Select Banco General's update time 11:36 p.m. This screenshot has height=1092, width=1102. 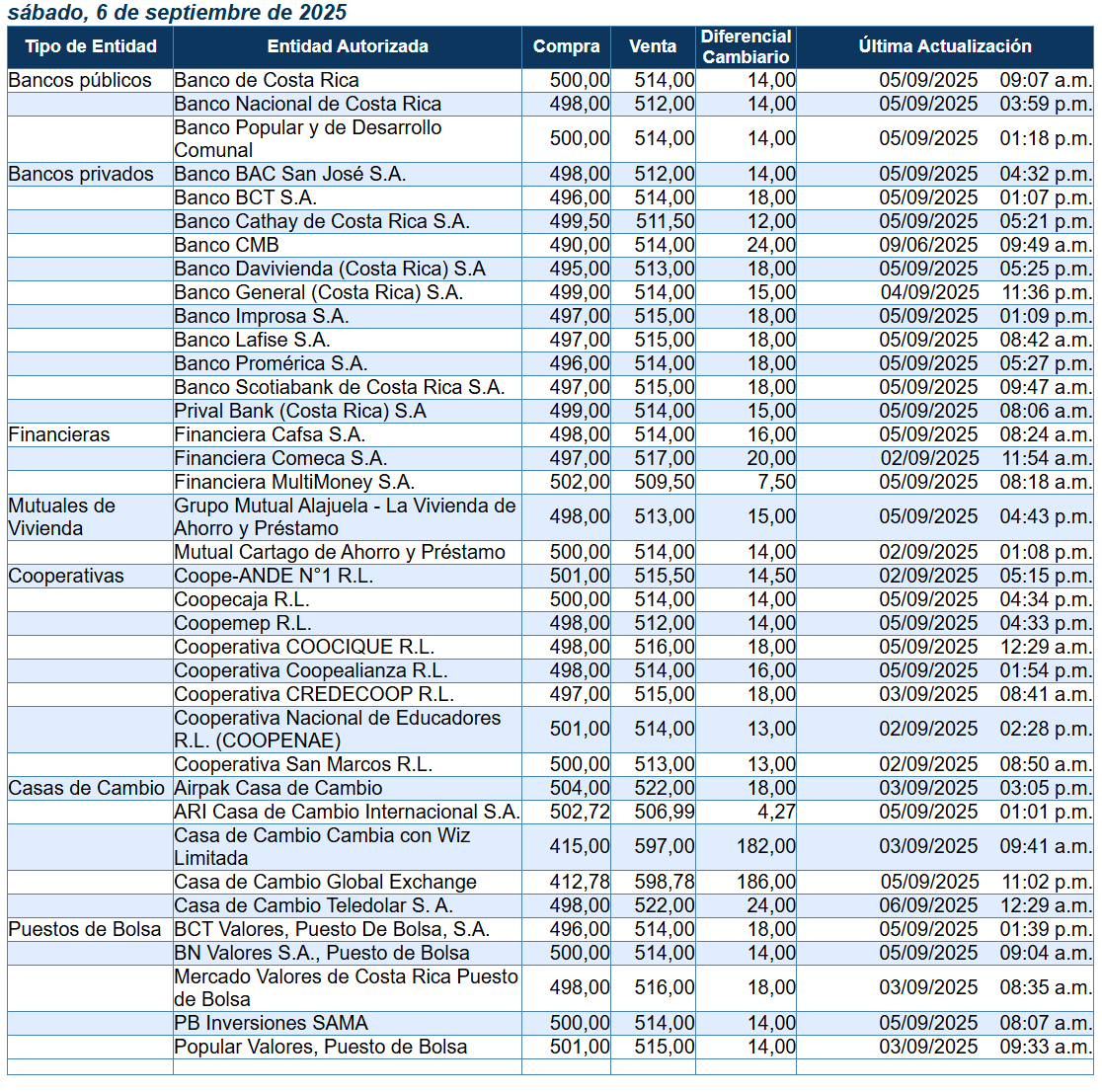point(1047,293)
